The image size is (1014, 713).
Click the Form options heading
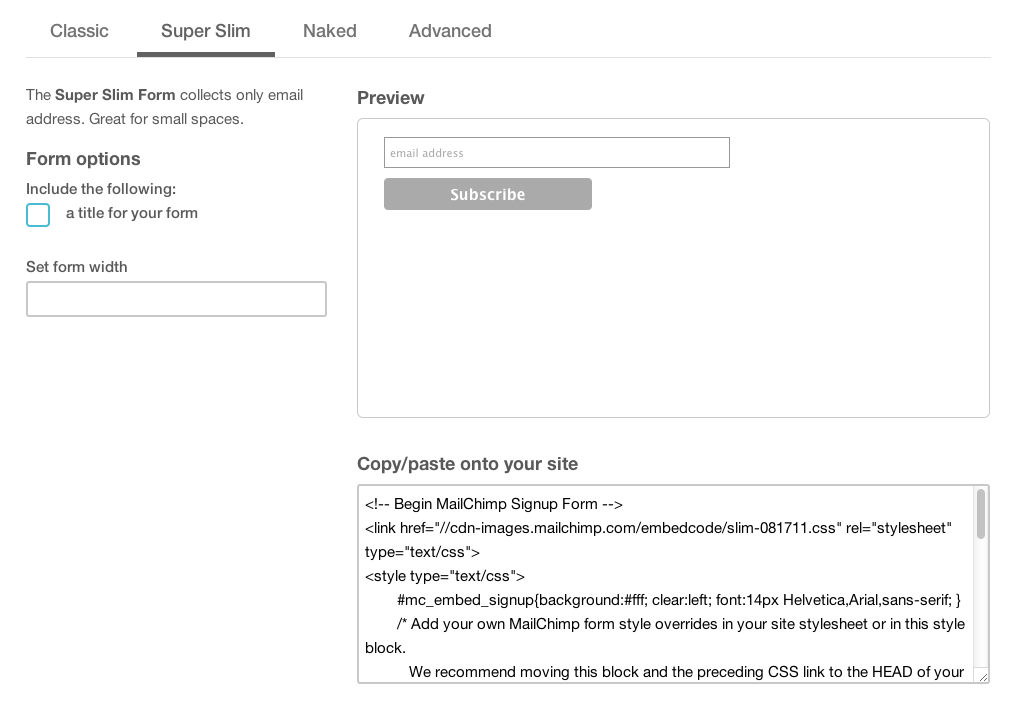click(x=83, y=159)
